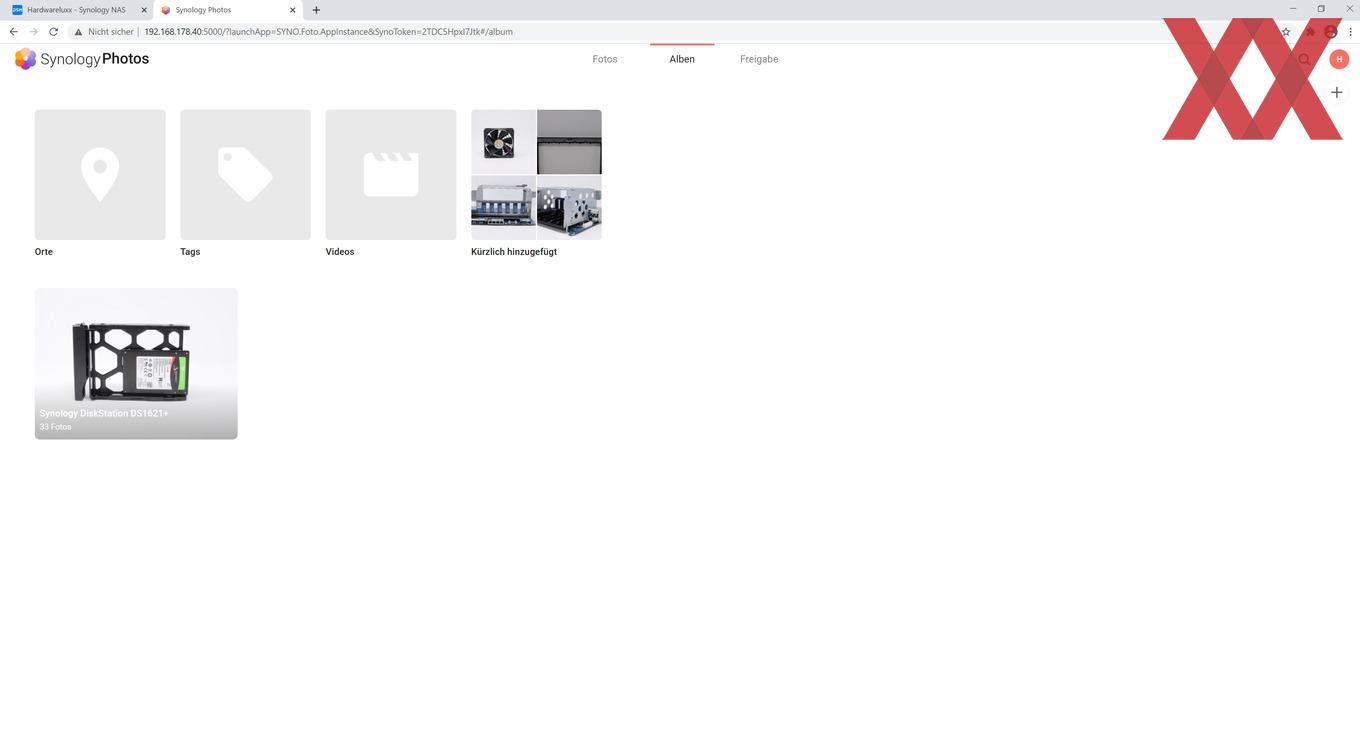1360x742 pixels.
Task: Open a new browser tab
Action: [x=316, y=10]
